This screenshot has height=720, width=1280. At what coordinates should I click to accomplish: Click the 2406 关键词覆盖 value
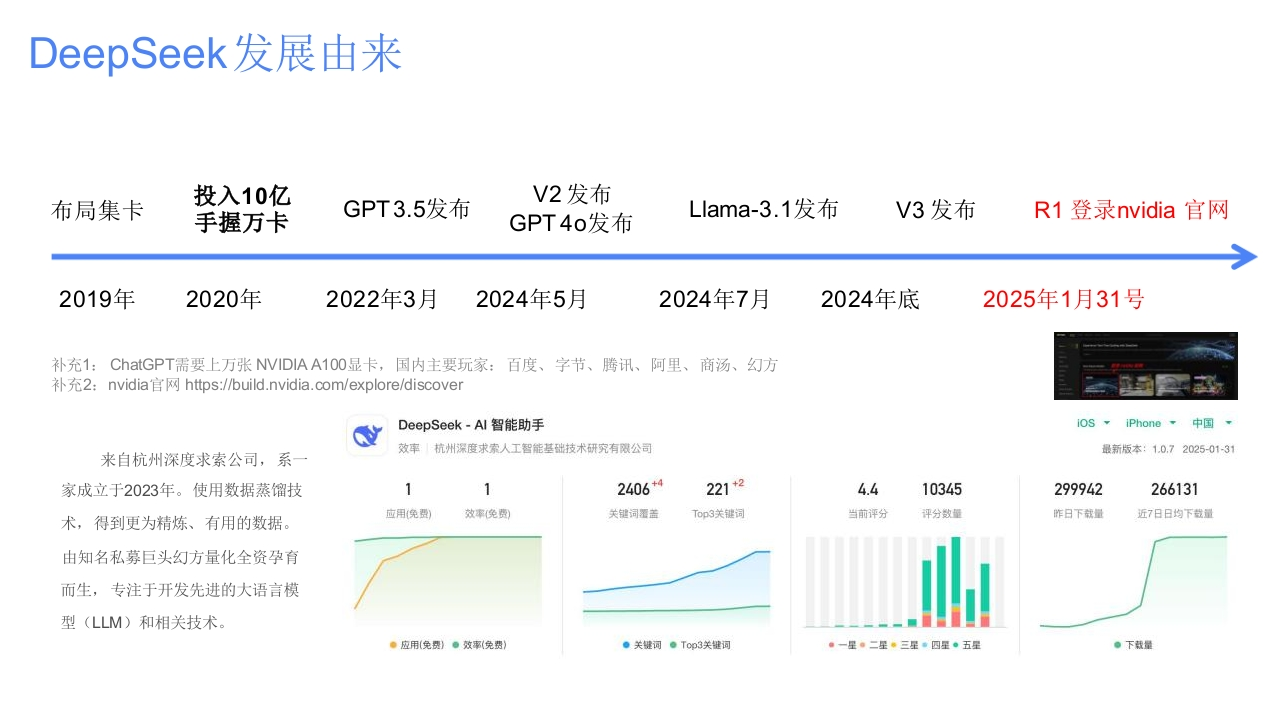click(634, 489)
